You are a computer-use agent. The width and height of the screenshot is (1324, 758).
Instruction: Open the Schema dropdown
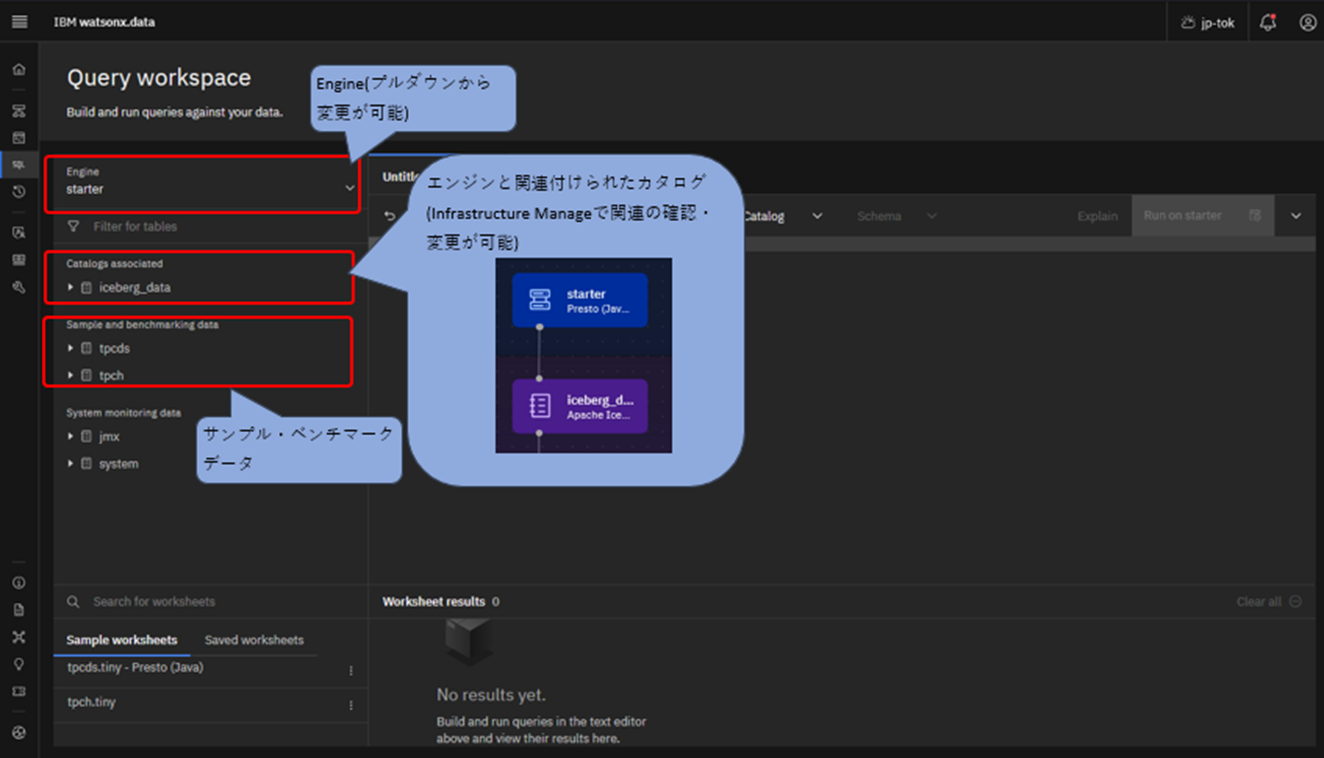896,216
